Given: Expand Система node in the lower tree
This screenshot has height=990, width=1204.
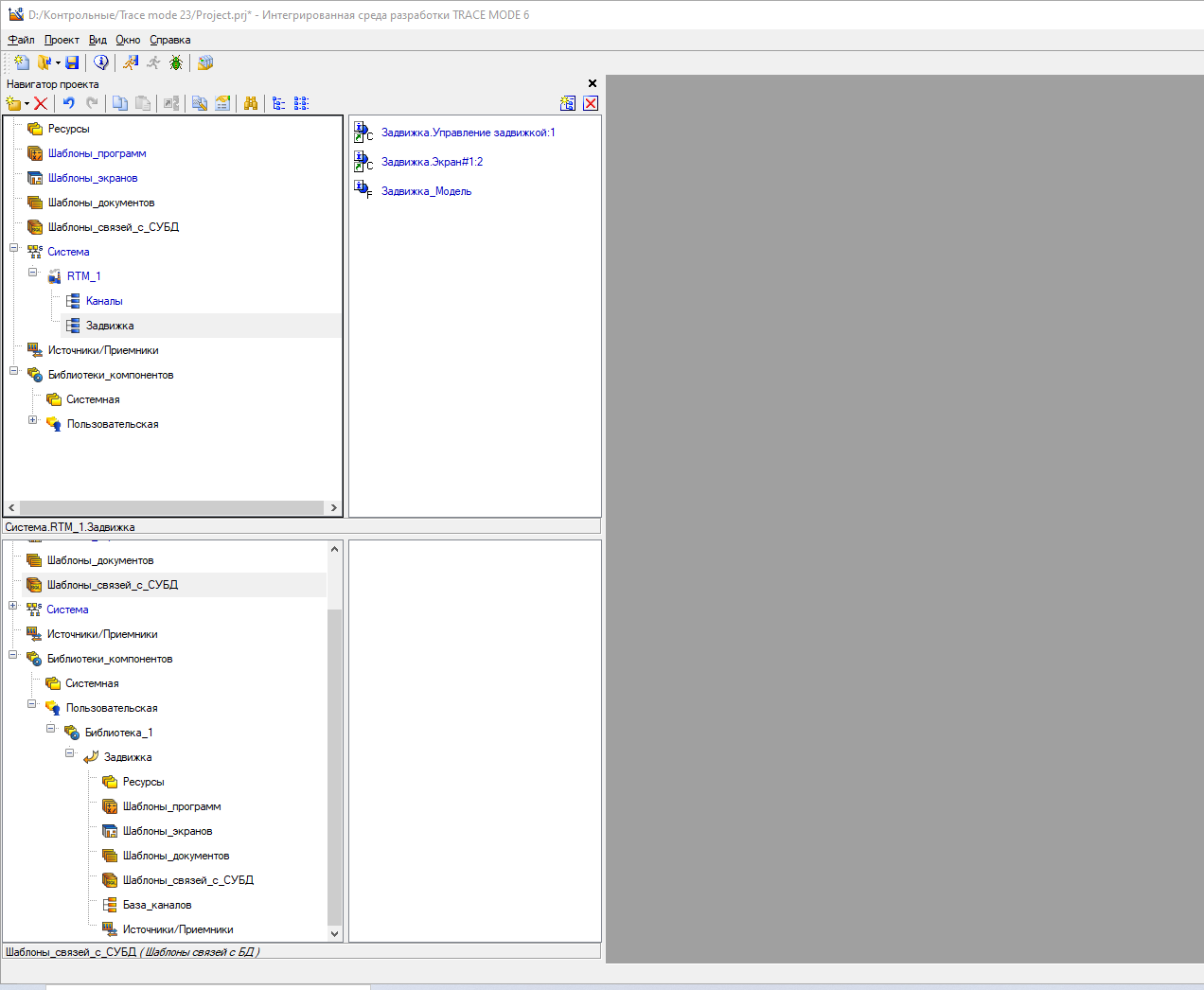Looking at the screenshot, I should 13,606.
